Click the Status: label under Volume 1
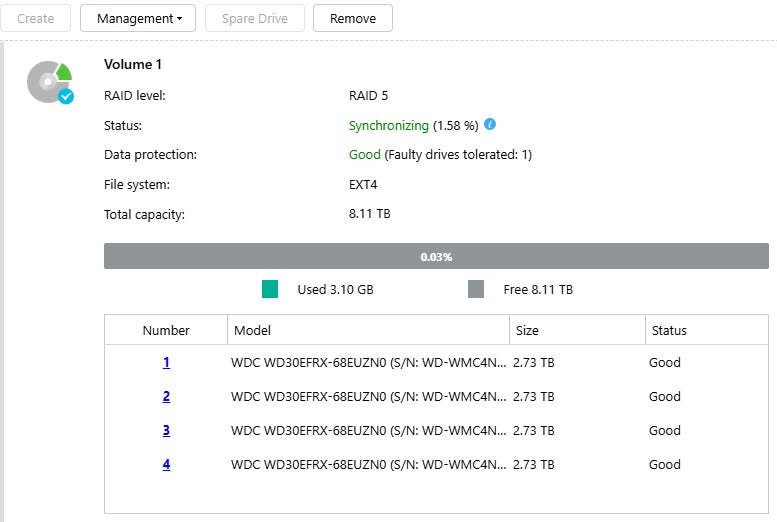 pos(123,126)
